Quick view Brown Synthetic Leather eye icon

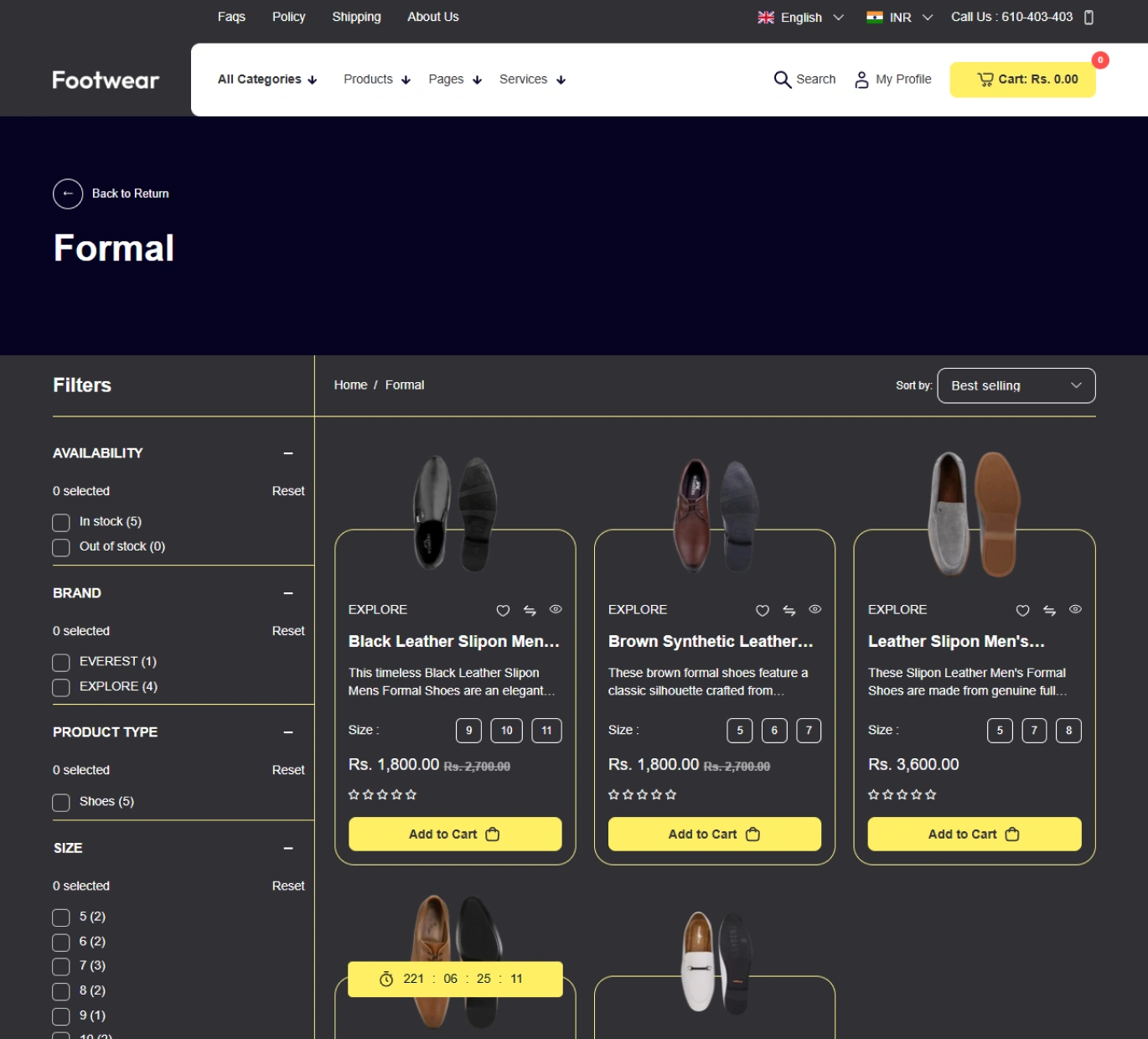pos(815,609)
